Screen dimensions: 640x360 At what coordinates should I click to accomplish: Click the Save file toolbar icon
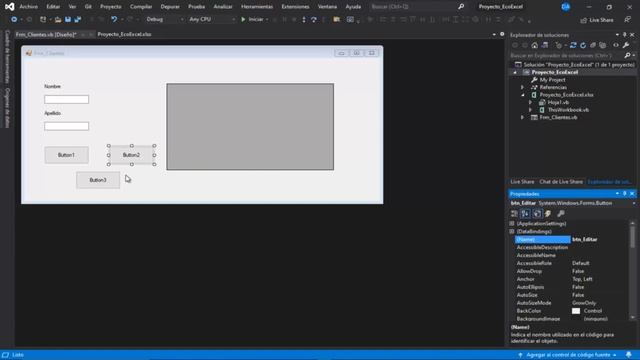[x=68, y=20]
